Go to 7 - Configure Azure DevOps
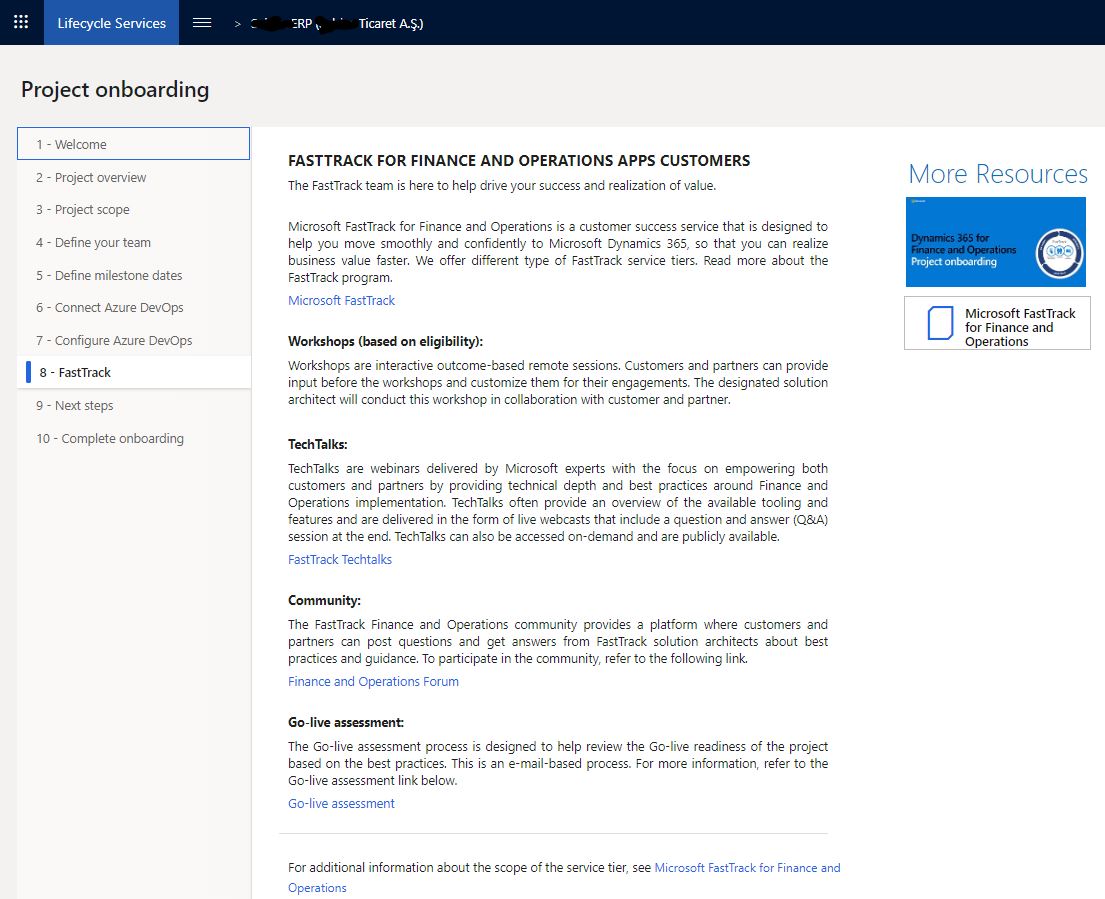The width and height of the screenshot is (1105, 899). point(133,340)
